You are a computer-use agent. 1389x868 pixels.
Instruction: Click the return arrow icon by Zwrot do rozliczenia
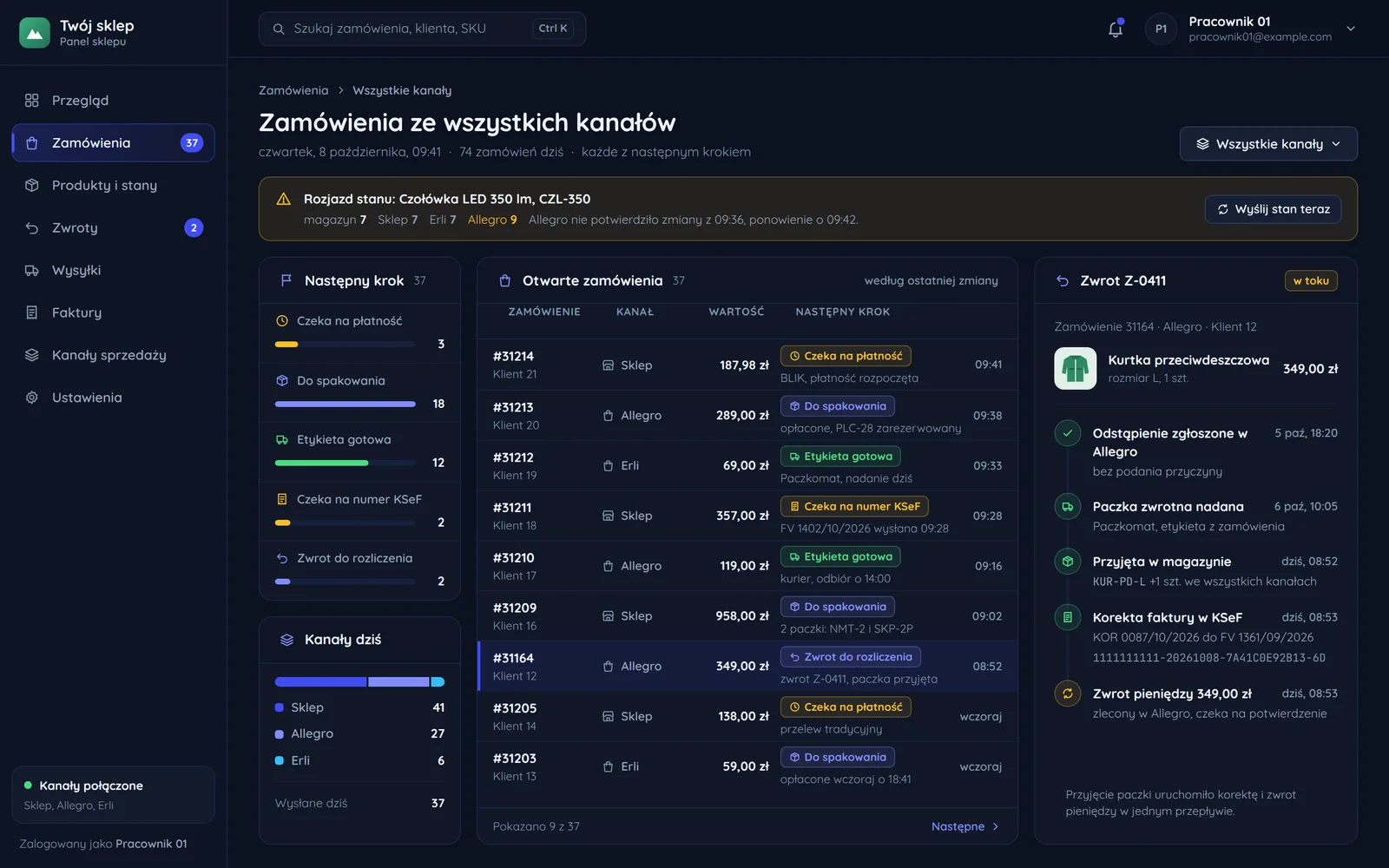point(282,558)
